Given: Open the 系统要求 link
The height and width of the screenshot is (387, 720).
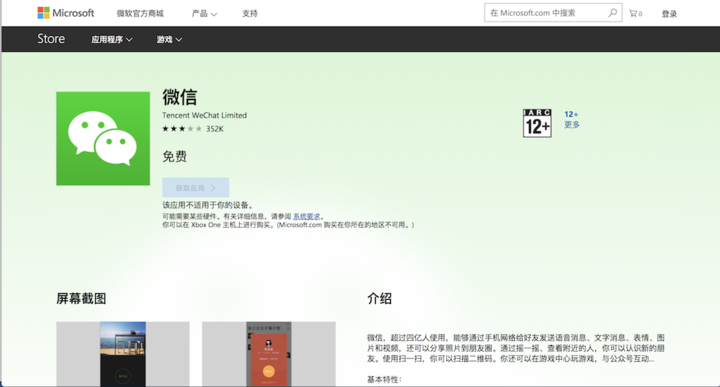Looking at the screenshot, I should (x=307, y=216).
